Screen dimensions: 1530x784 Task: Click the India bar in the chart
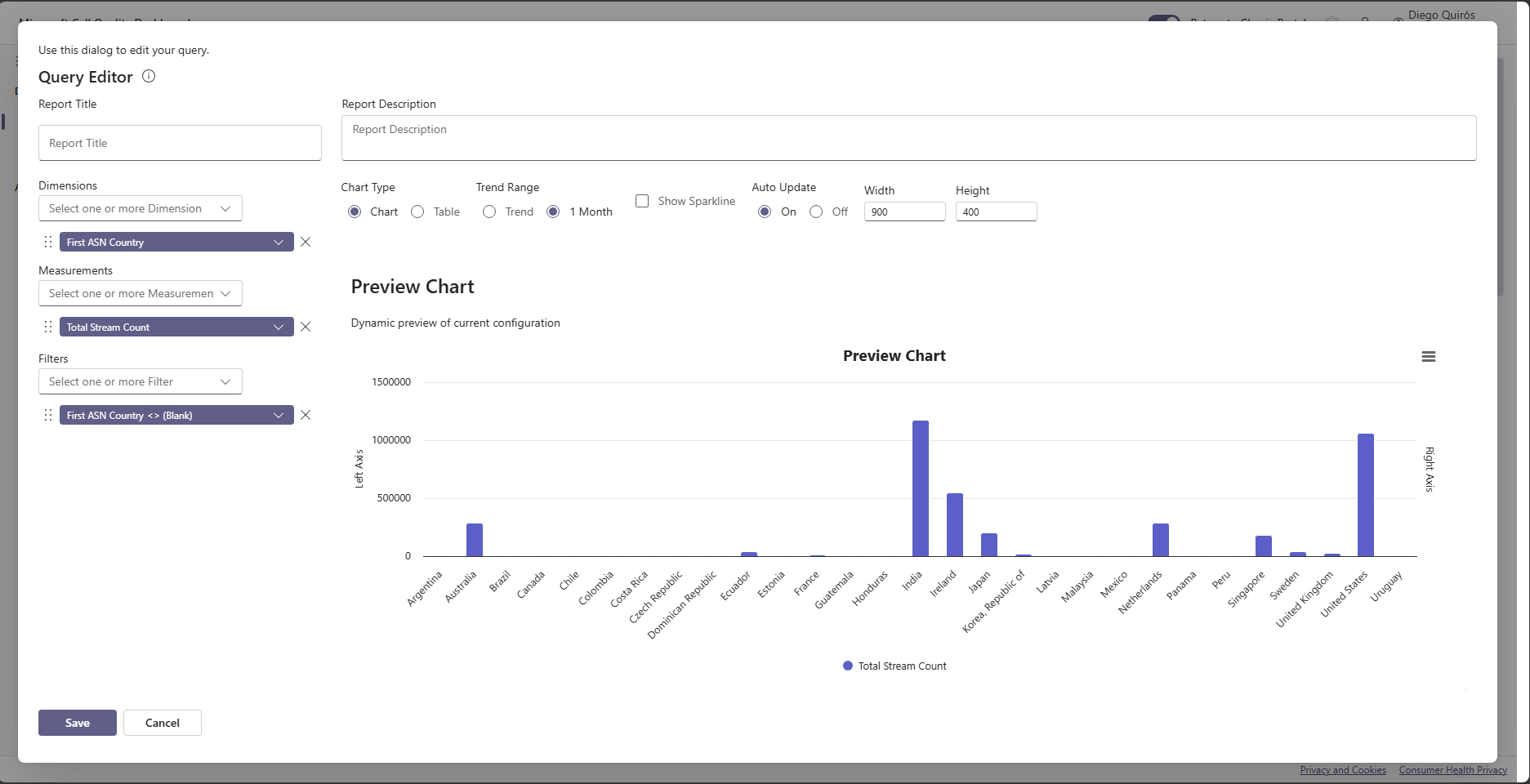921,488
